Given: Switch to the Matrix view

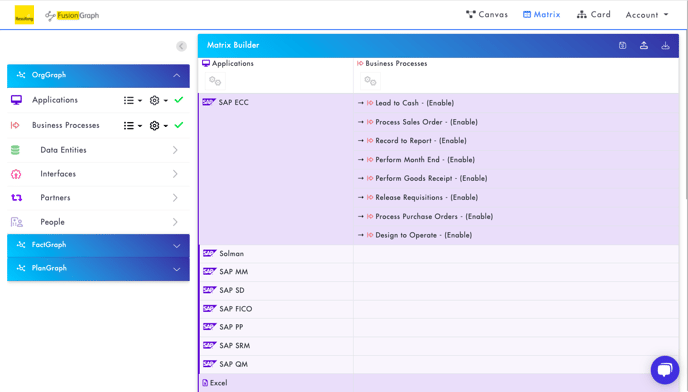Looking at the screenshot, I should click(x=541, y=14).
